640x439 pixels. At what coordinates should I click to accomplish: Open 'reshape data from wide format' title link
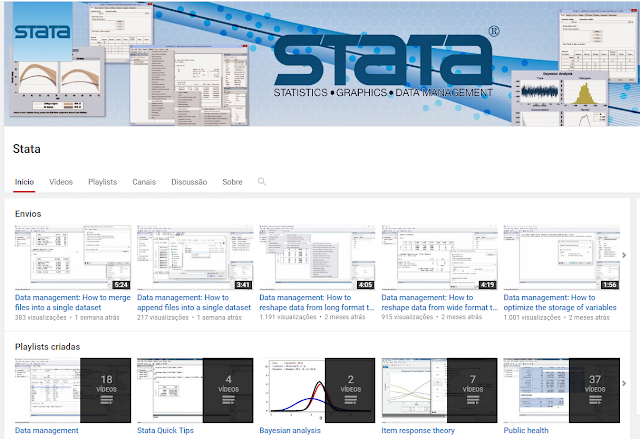(440, 302)
